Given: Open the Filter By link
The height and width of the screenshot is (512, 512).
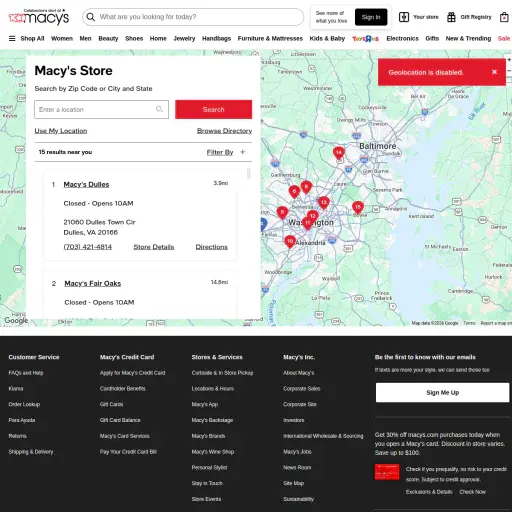Looking at the screenshot, I should pos(220,152).
